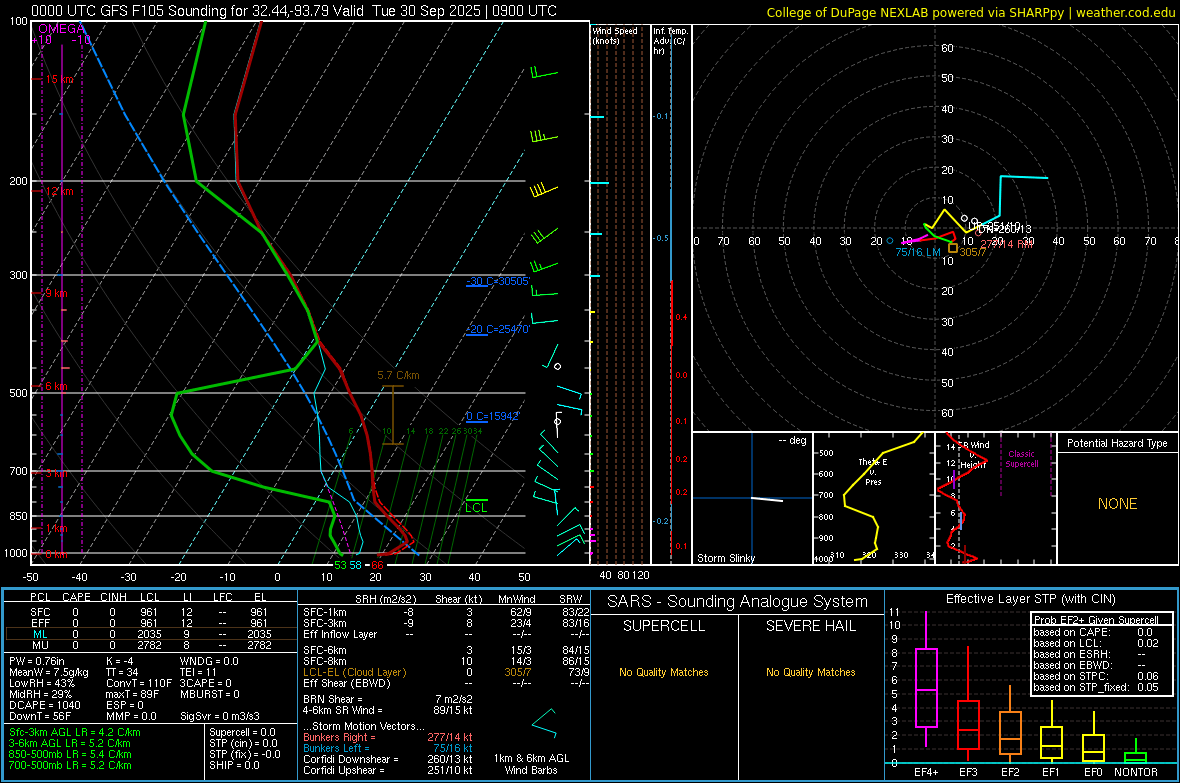Click the 'maxT = 89F' value

point(132,694)
